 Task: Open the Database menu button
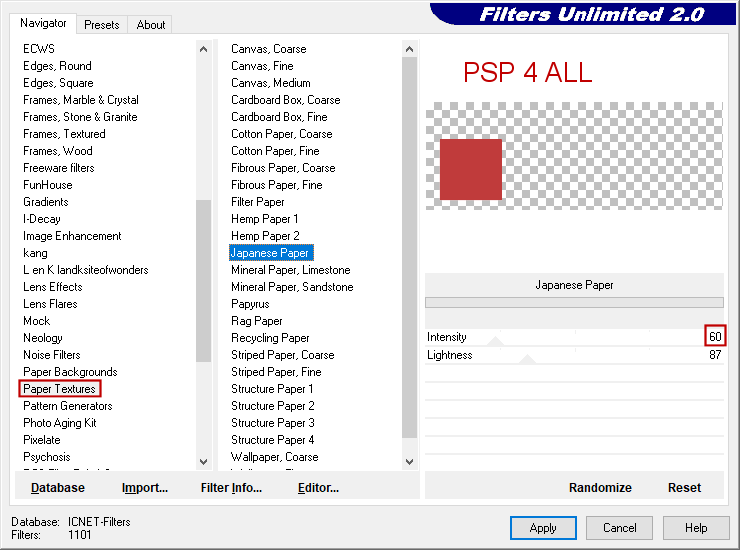(x=58, y=488)
